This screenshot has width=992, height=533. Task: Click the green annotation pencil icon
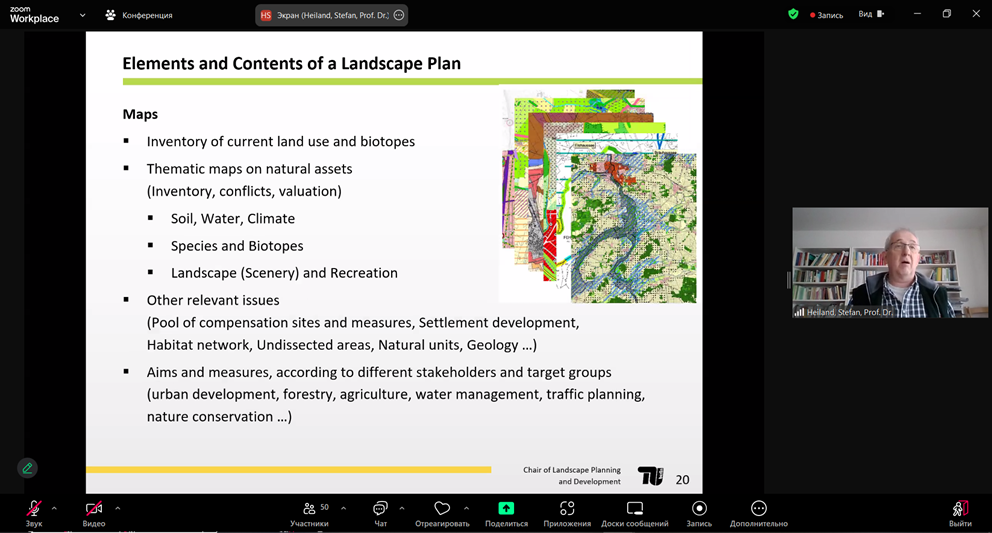(x=27, y=467)
